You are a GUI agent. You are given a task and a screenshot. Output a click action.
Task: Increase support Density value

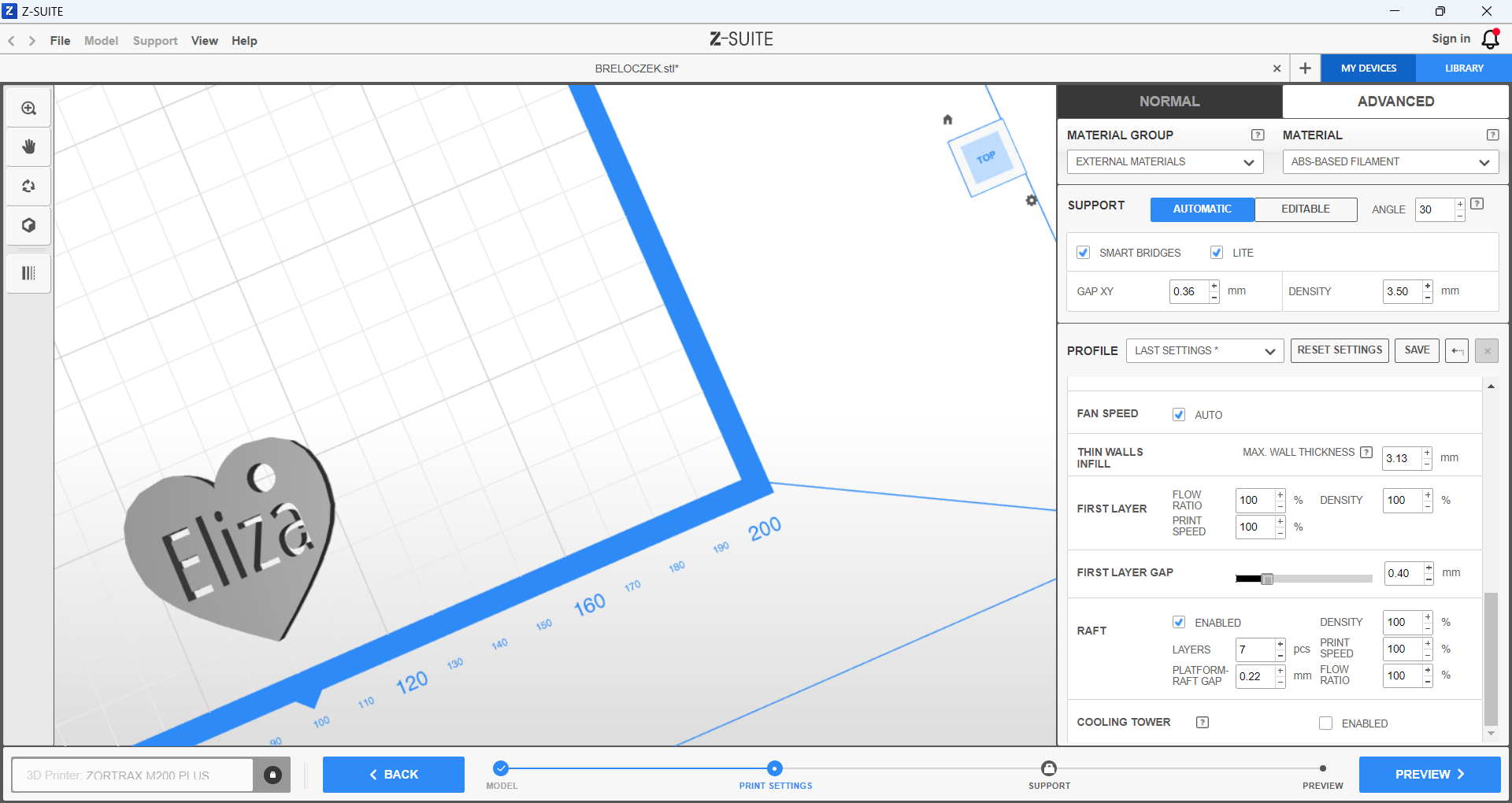1428,286
